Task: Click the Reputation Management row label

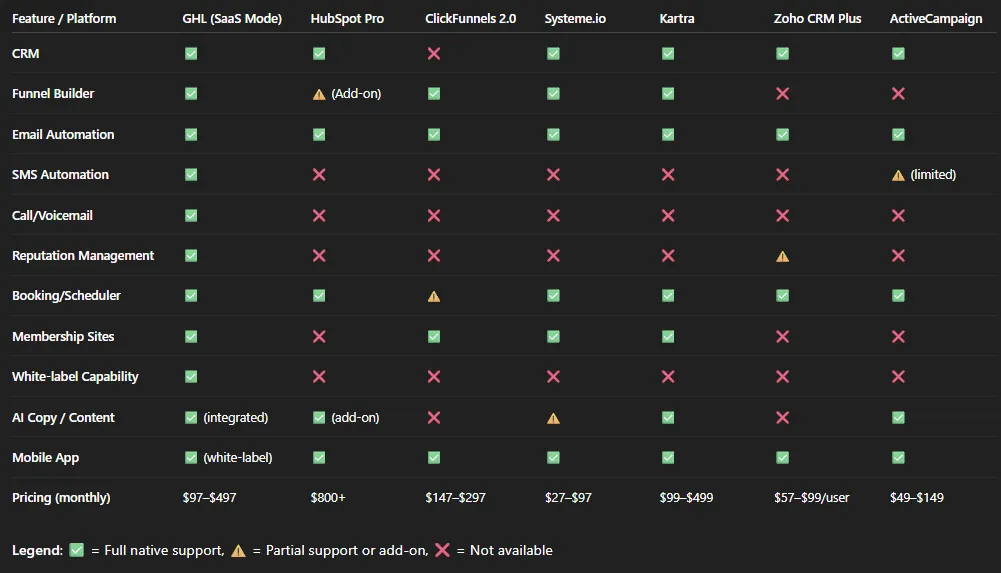Action: (x=83, y=256)
